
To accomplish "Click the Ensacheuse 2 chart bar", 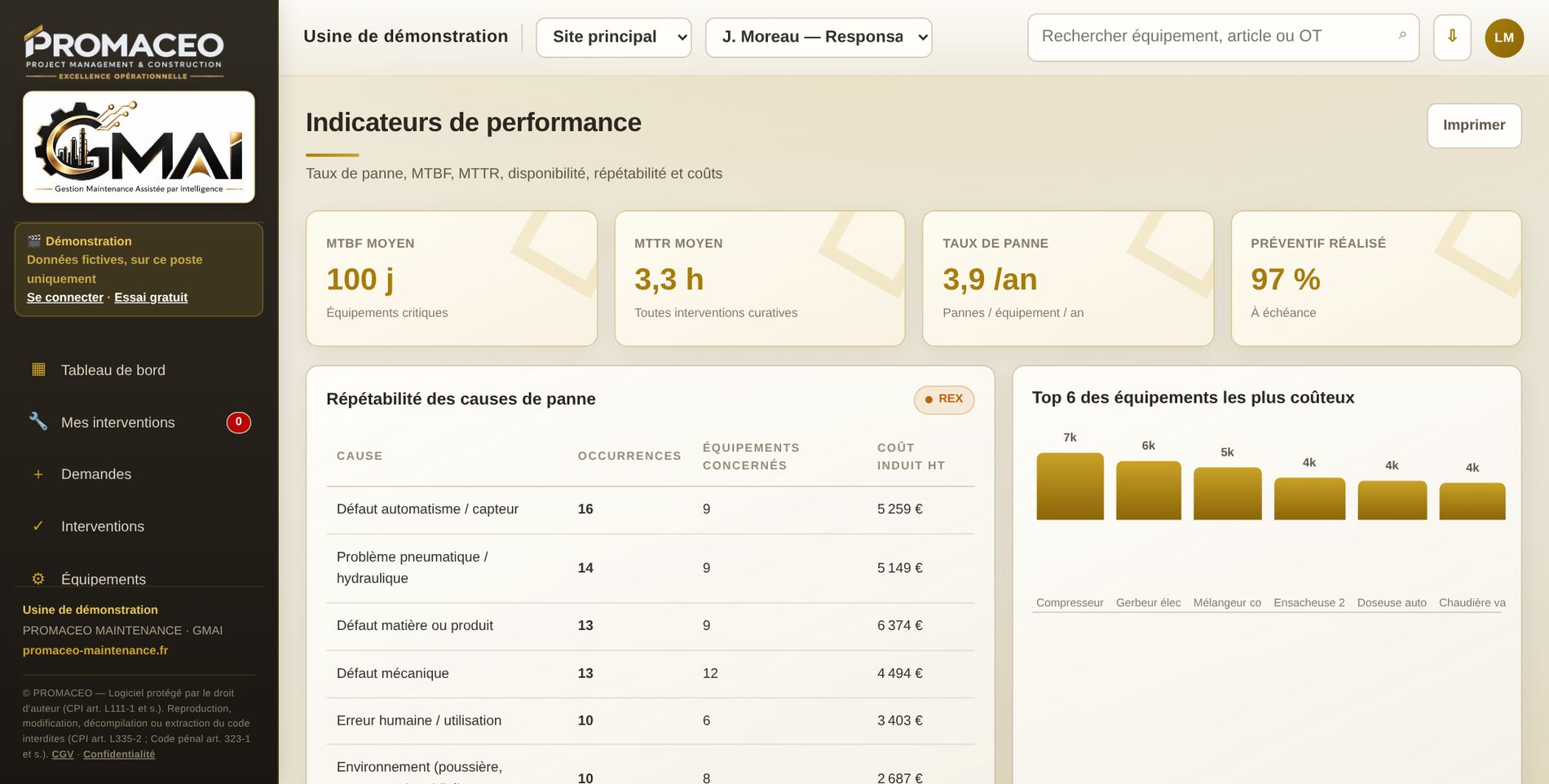I will point(1309,499).
